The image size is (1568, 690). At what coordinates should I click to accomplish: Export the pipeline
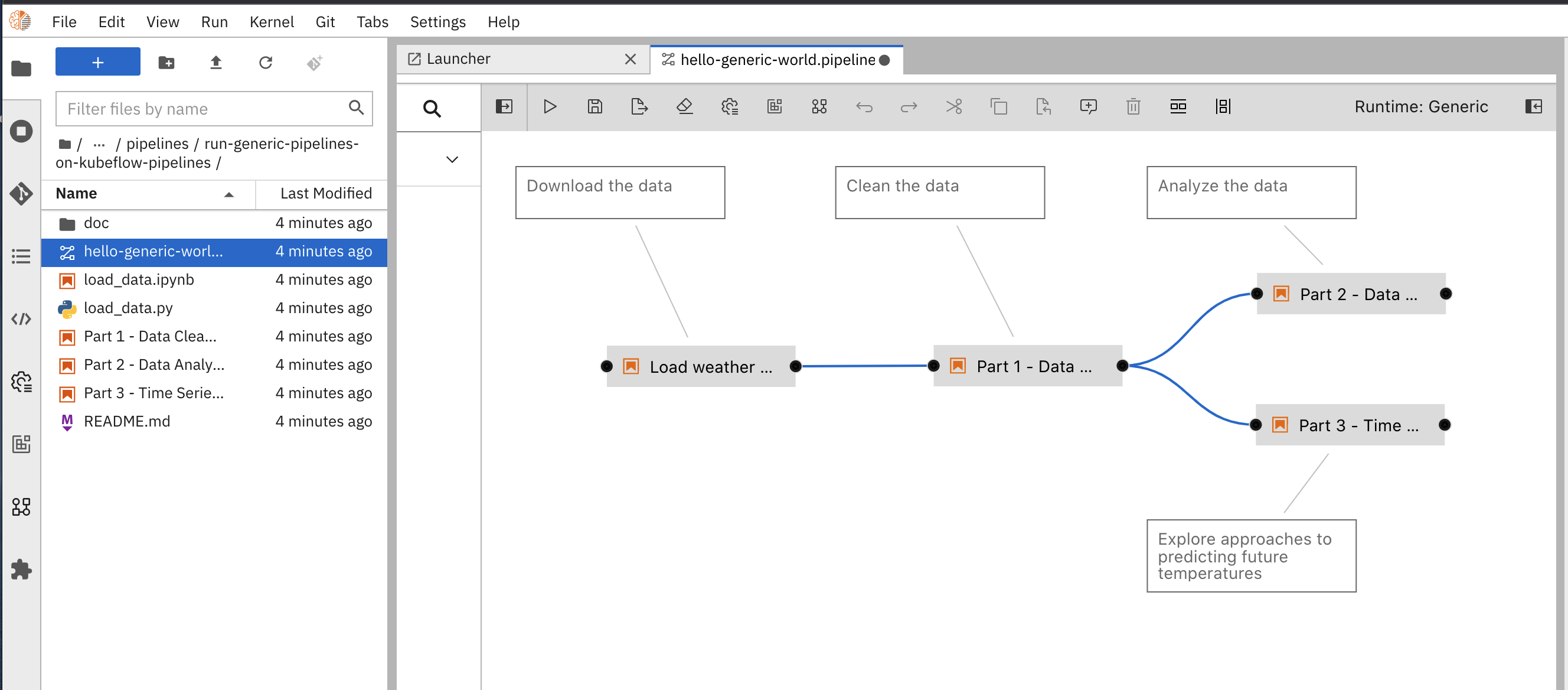click(x=639, y=106)
